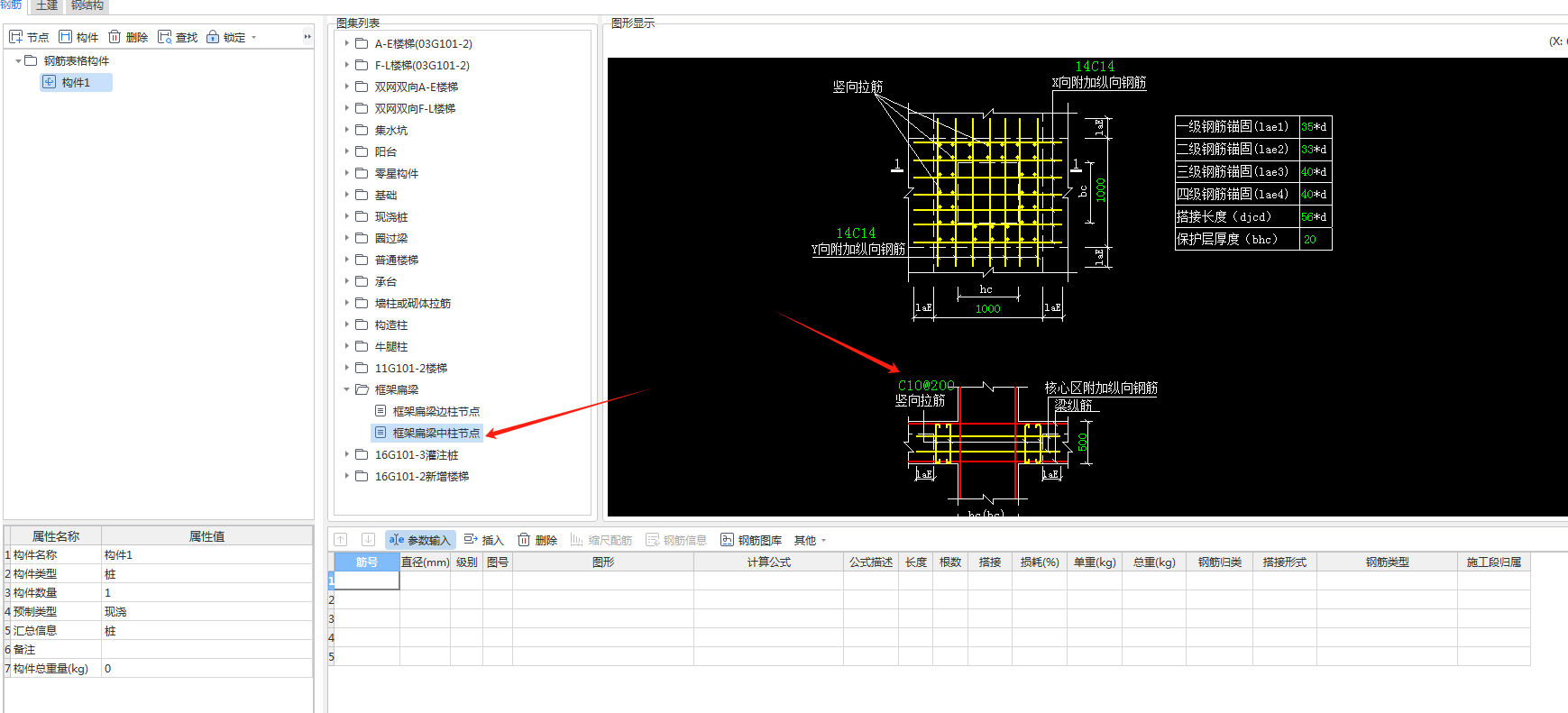Switch to the 土建 tab

click(x=47, y=5)
